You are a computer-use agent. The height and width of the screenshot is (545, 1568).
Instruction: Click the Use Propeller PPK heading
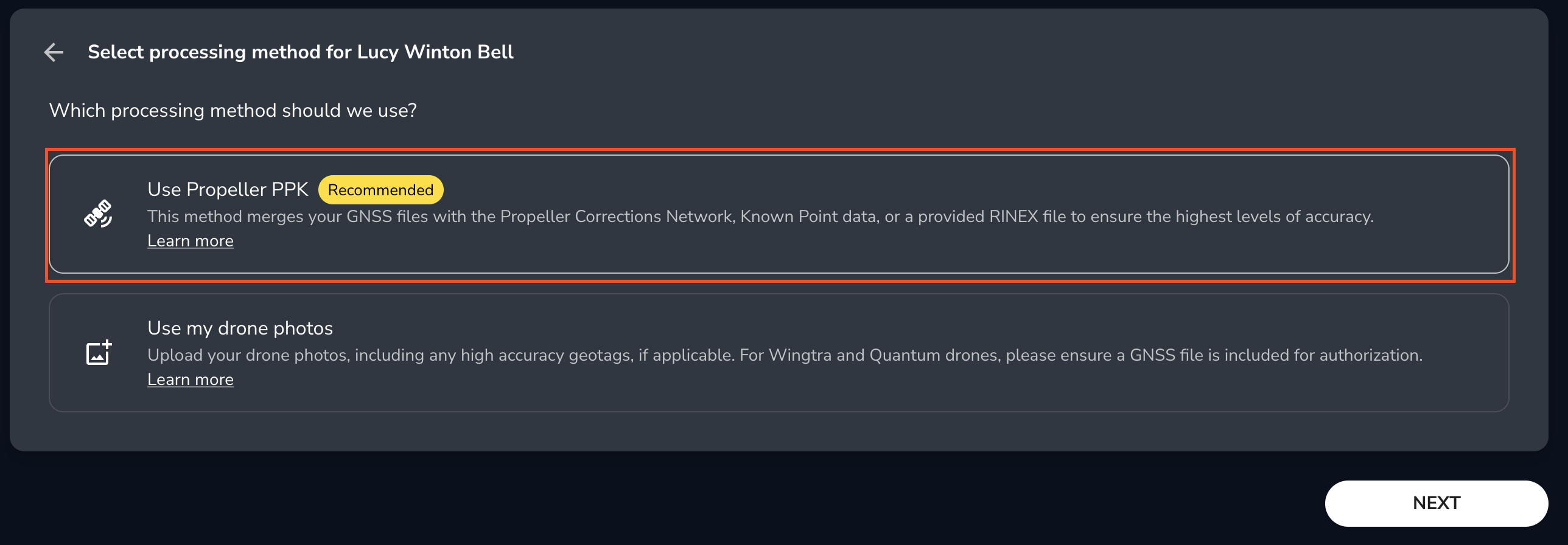point(228,190)
